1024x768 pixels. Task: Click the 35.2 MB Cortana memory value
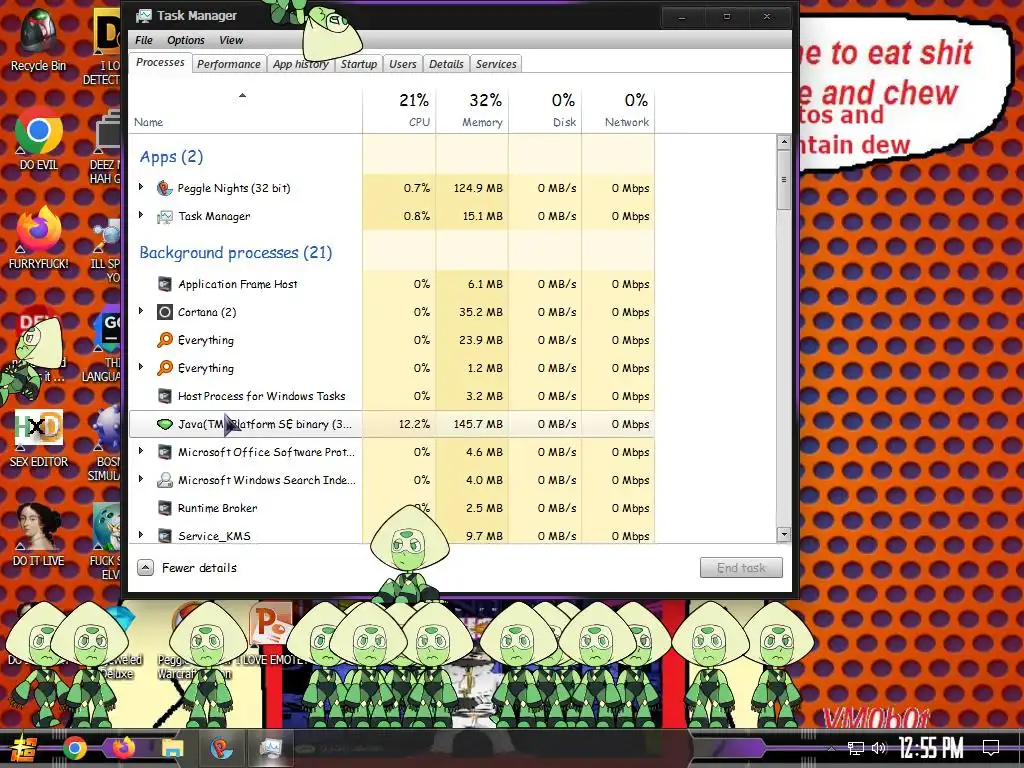(481, 312)
